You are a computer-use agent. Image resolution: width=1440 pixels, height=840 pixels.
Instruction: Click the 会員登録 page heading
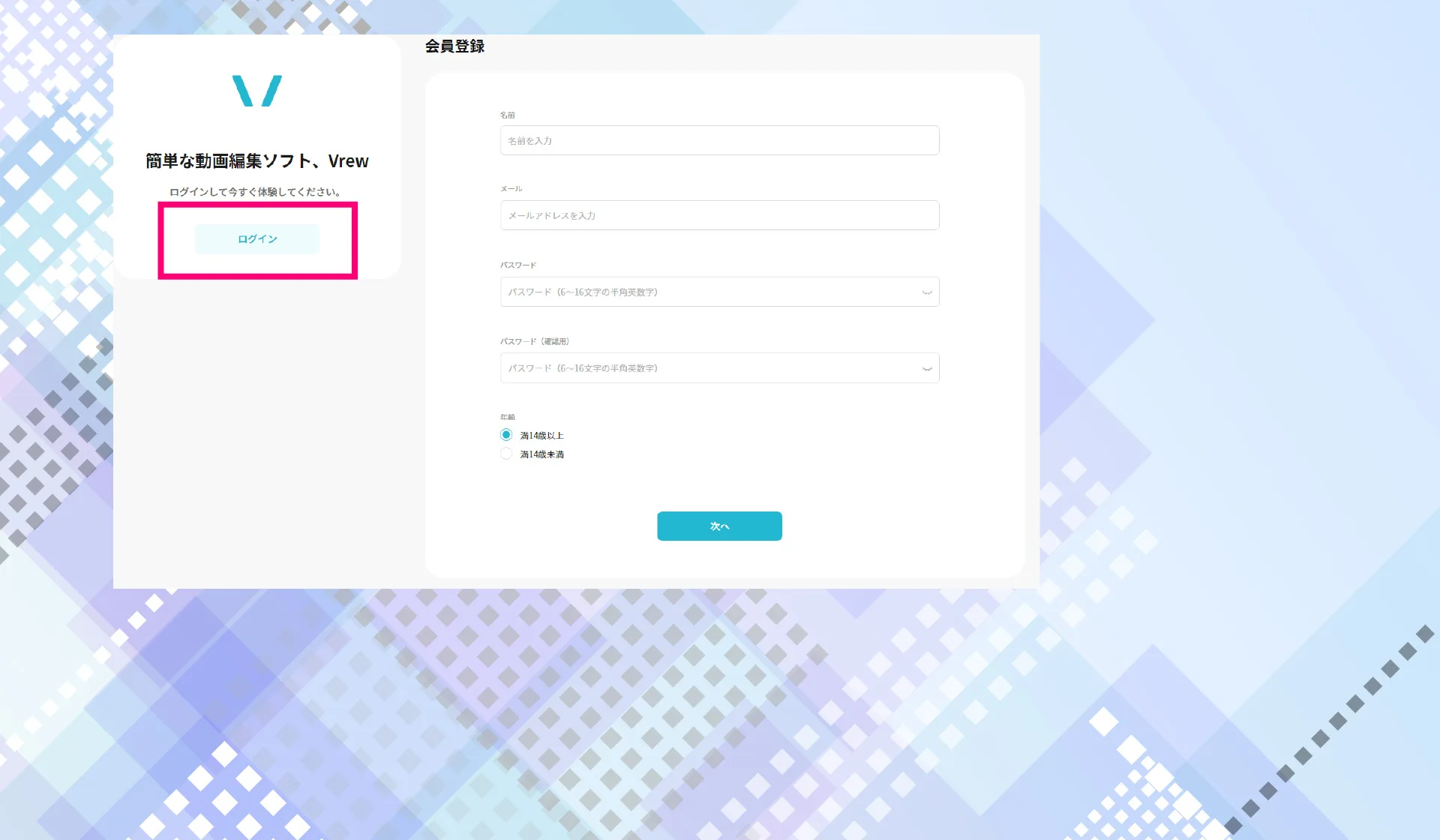[x=454, y=46]
